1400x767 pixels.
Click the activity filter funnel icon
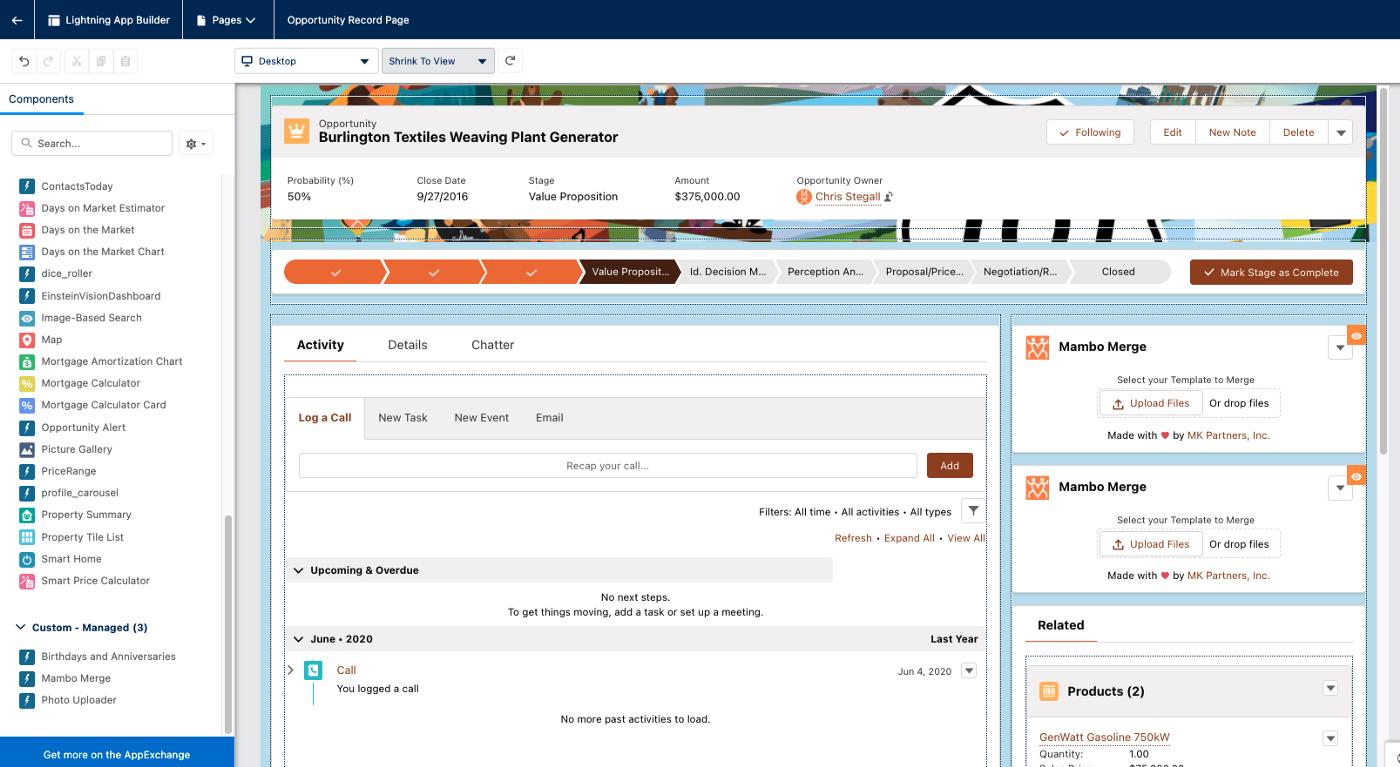[x=973, y=511]
